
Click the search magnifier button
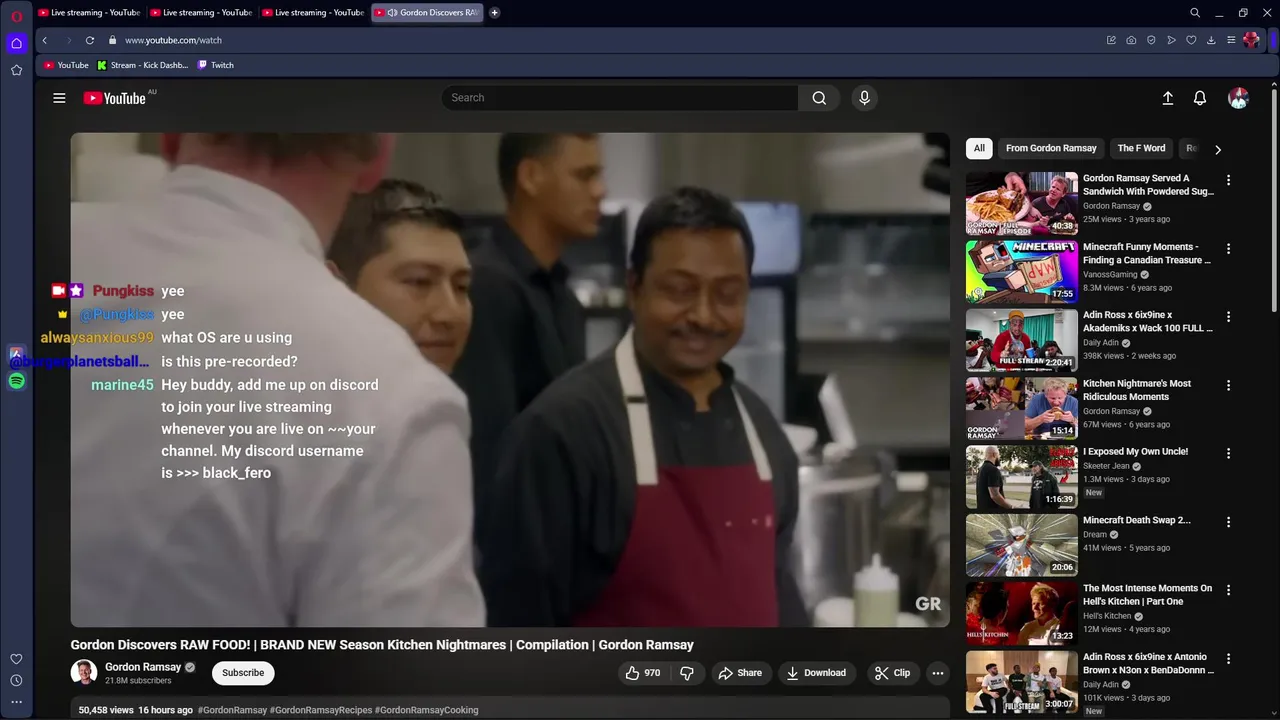coord(819,98)
